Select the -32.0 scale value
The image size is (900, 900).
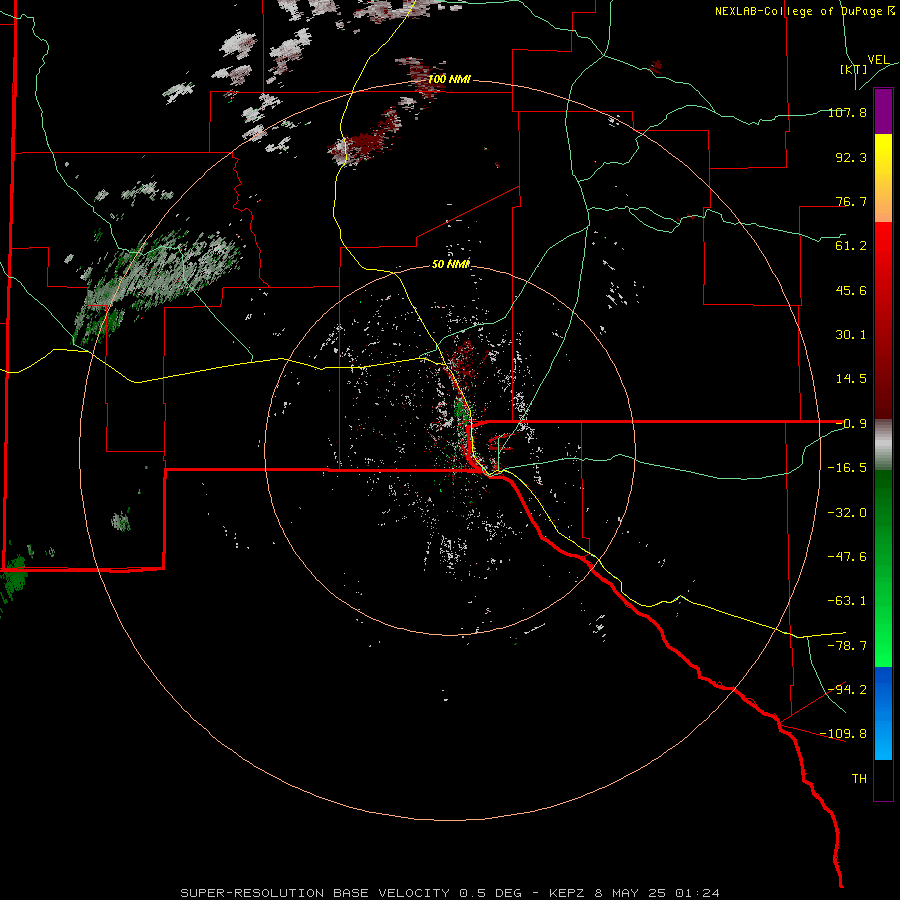pos(847,513)
